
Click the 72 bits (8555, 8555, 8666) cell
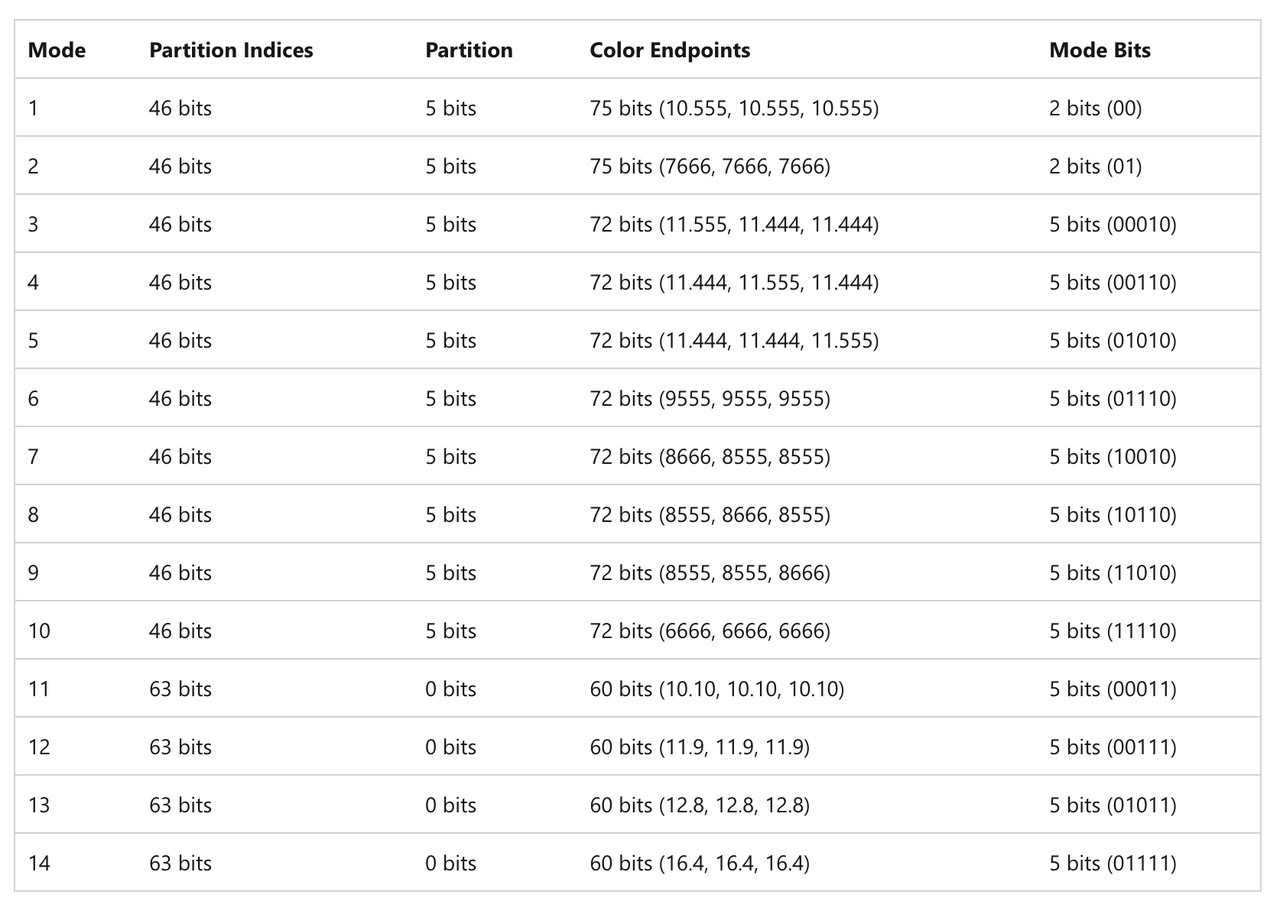pyautogui.click(x=710, y=572)
